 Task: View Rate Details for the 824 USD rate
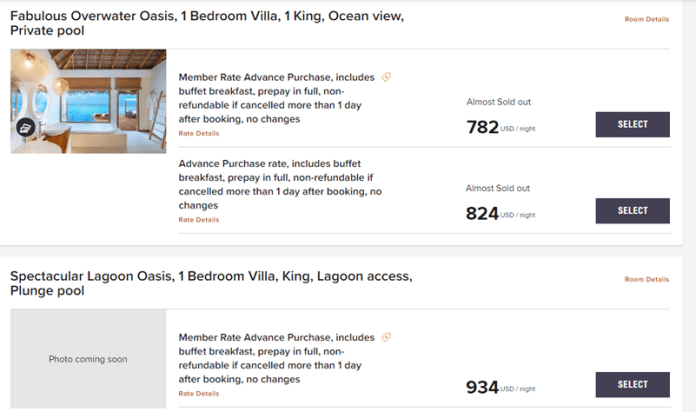click(199, 220)
